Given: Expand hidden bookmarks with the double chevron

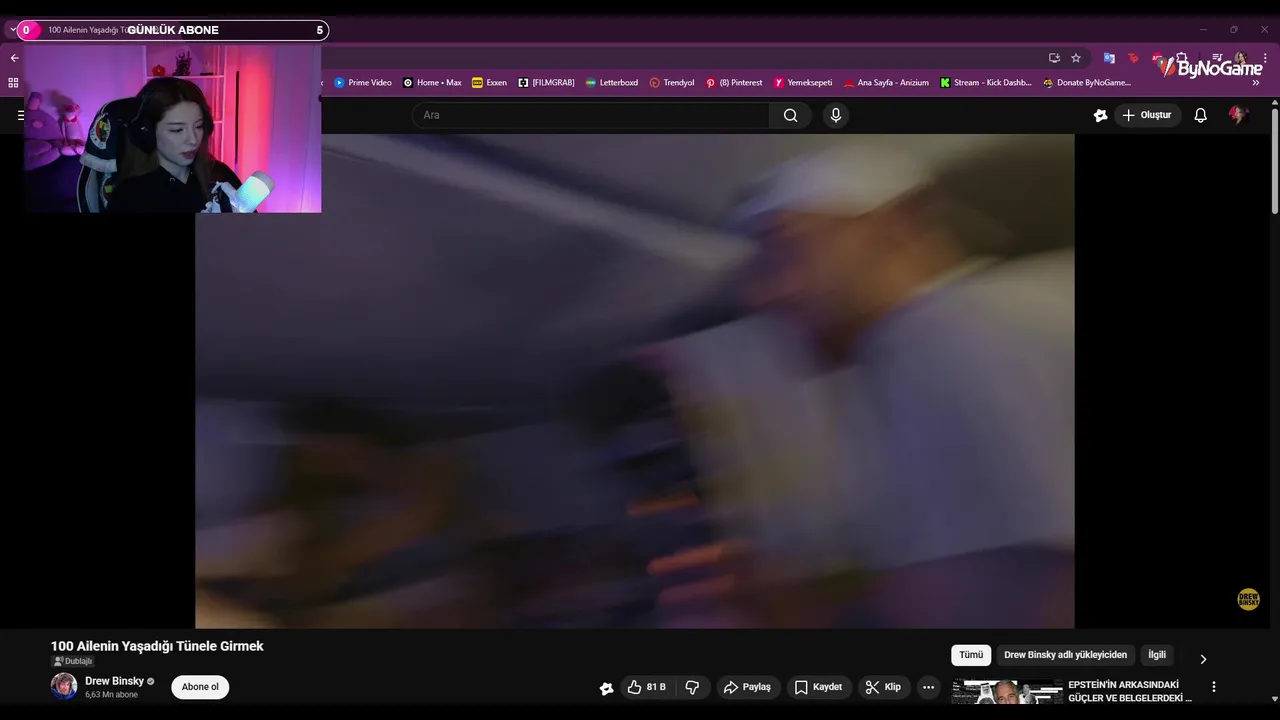Looking at the screenshot, I should click(x=1256, y=83).
